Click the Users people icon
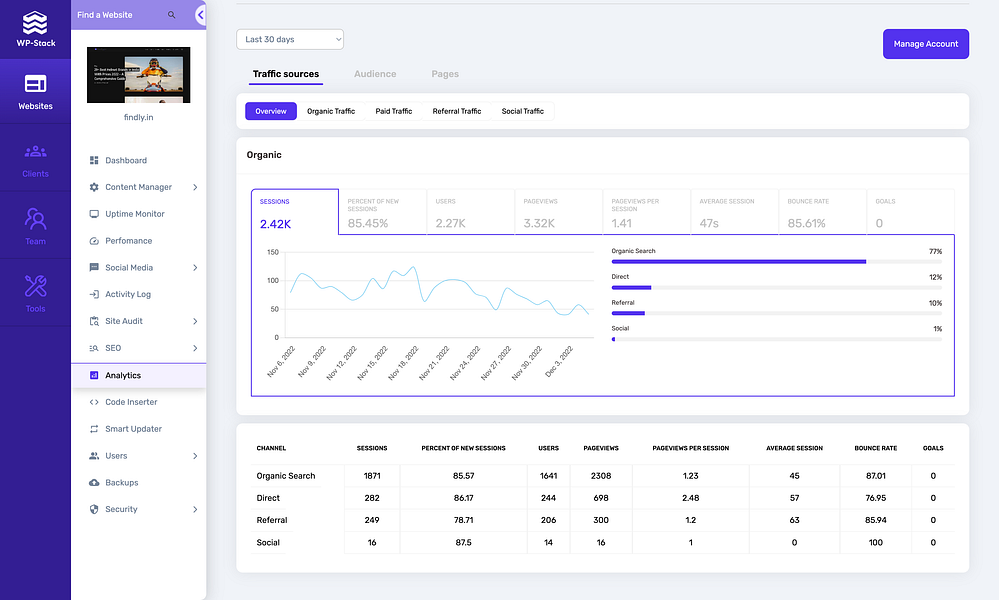This screenshot has width=999, height=600. tap(94, 455)
